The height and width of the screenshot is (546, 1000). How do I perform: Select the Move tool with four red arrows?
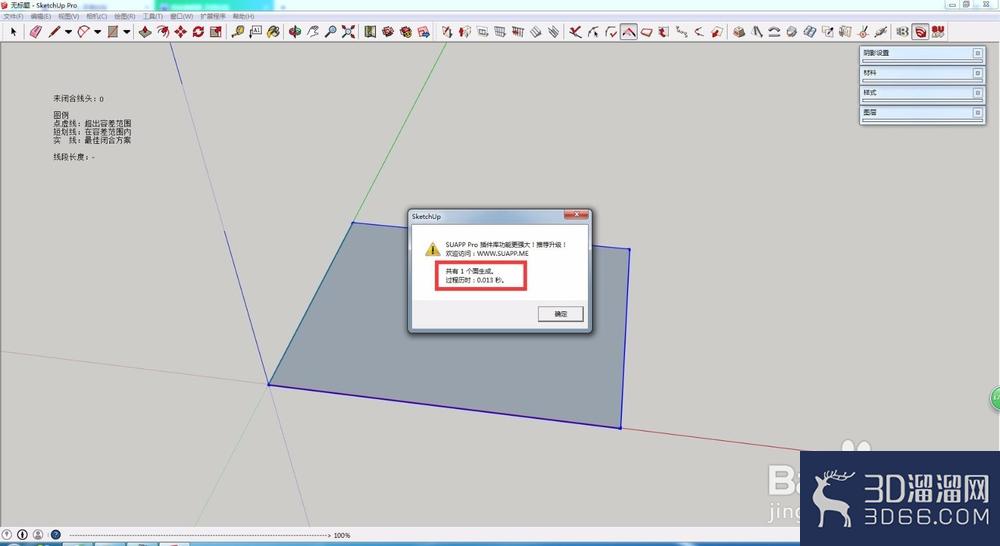pyautogui.click(x=181, y=31)
